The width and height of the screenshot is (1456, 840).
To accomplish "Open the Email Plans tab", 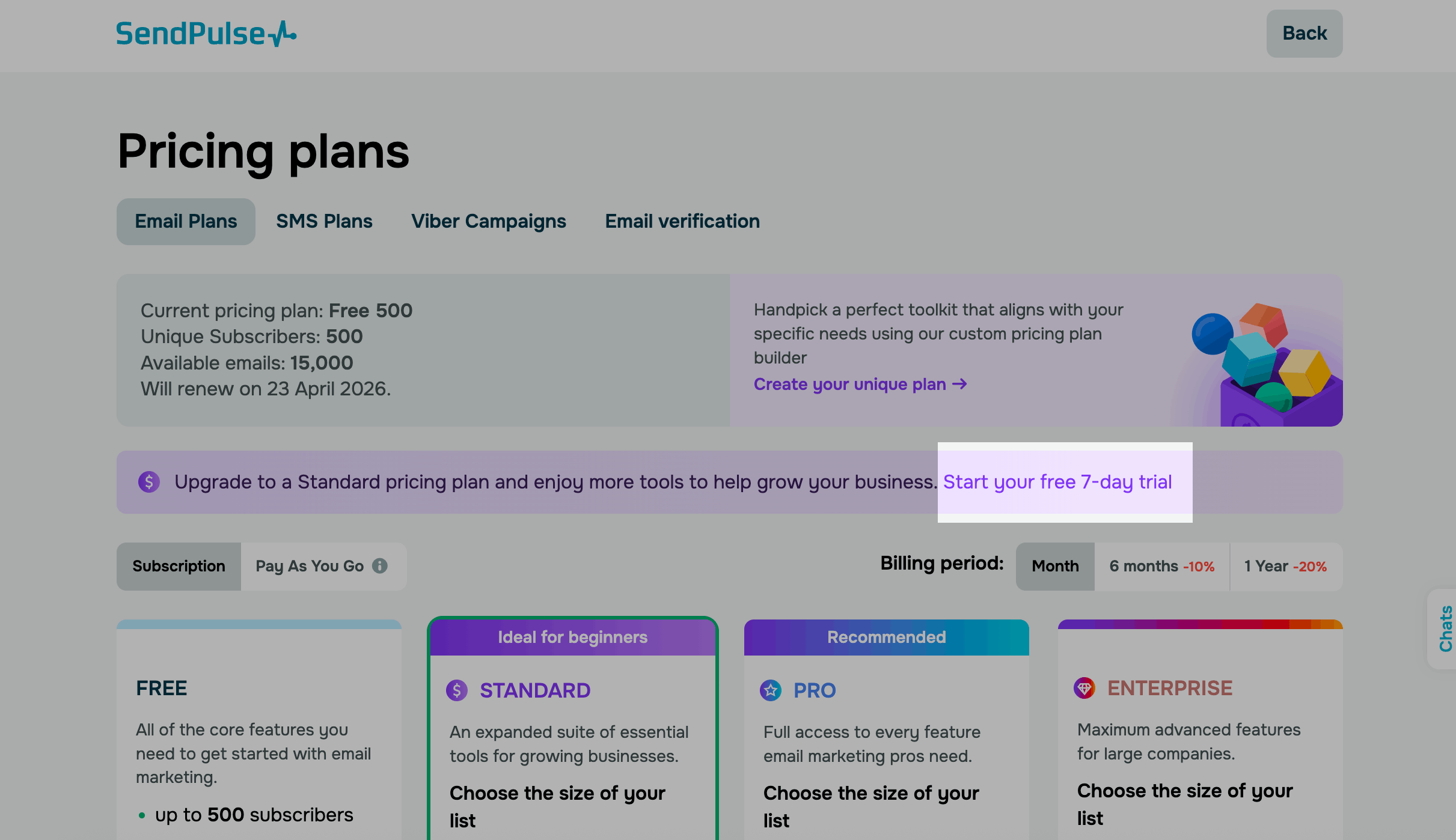I will [x=186, y=221].
